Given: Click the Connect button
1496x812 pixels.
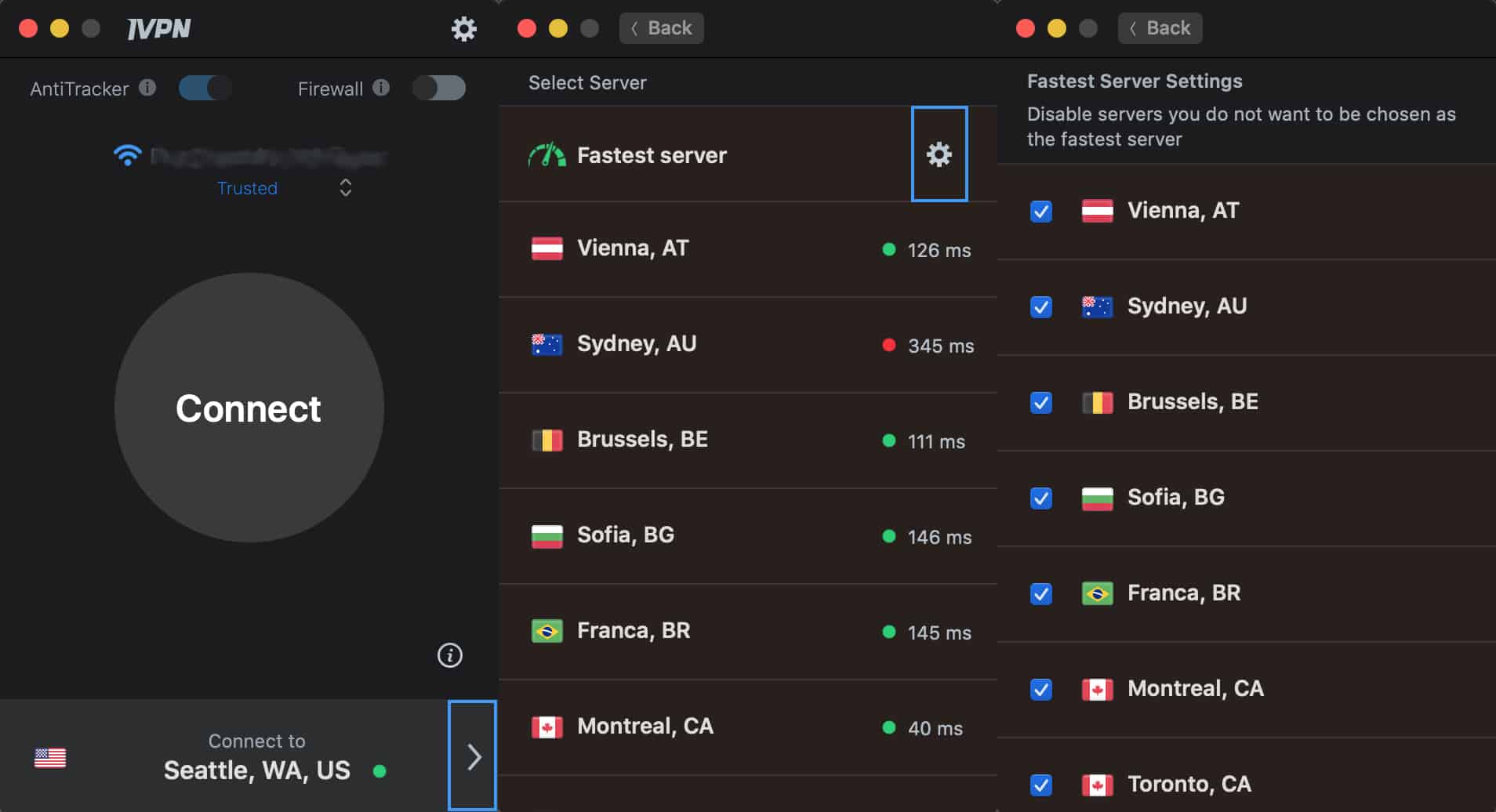Looking at the screenshot, I should tap(249, 408).
